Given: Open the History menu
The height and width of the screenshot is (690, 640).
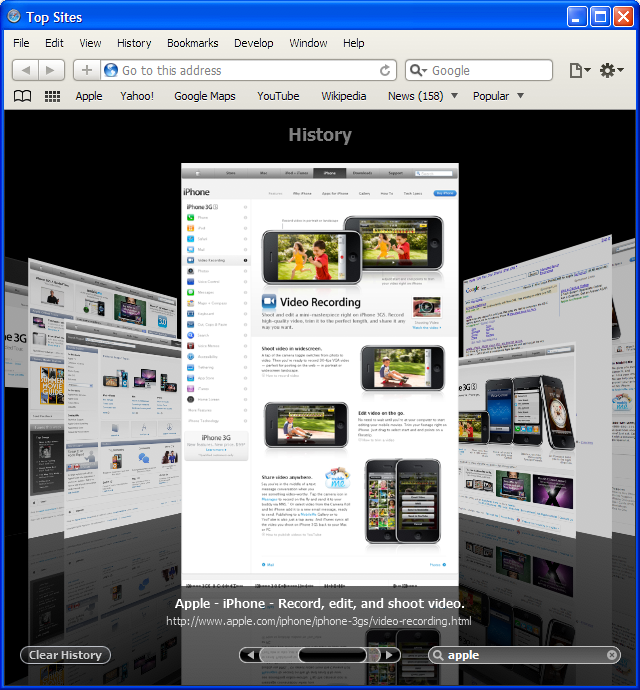Looking at the screenshot, I should coord(134,43).
